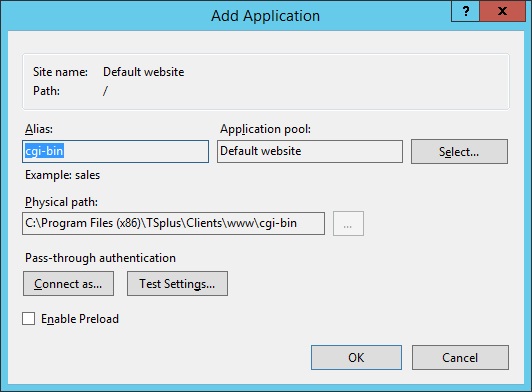Click inside the Physical path field

point(173,223)
